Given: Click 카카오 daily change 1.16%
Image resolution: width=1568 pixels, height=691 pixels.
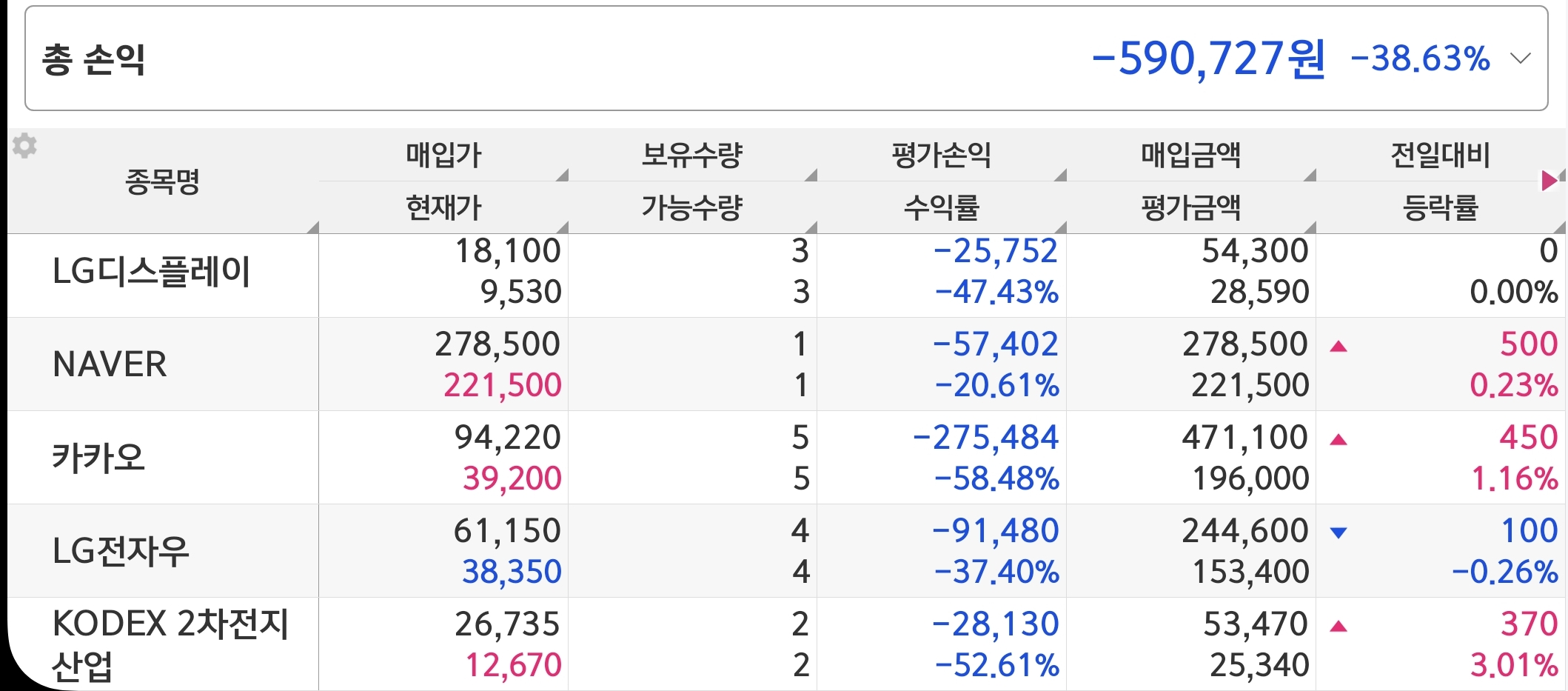Looking at the screenshot, I should point(1515,478).
